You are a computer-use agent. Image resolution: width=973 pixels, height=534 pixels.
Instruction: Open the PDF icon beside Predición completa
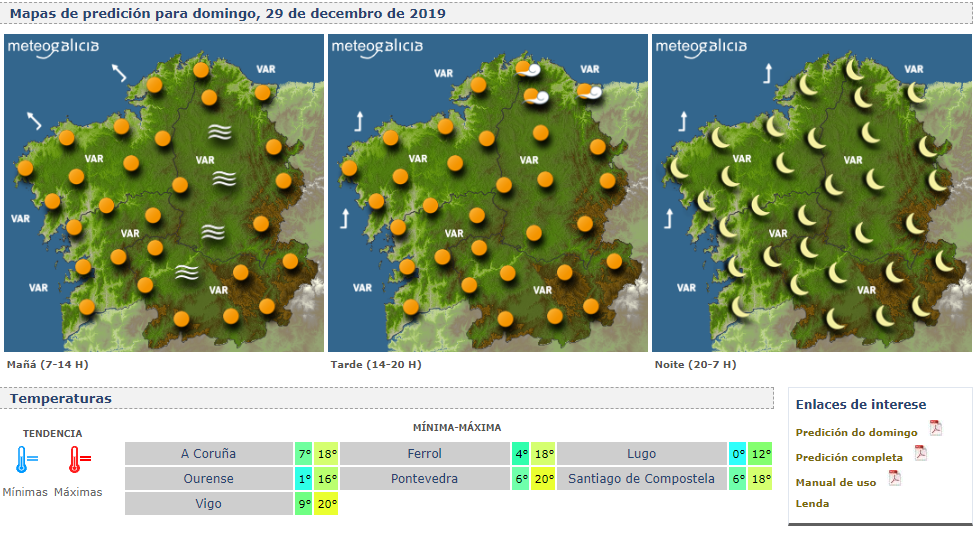(921, 453)
